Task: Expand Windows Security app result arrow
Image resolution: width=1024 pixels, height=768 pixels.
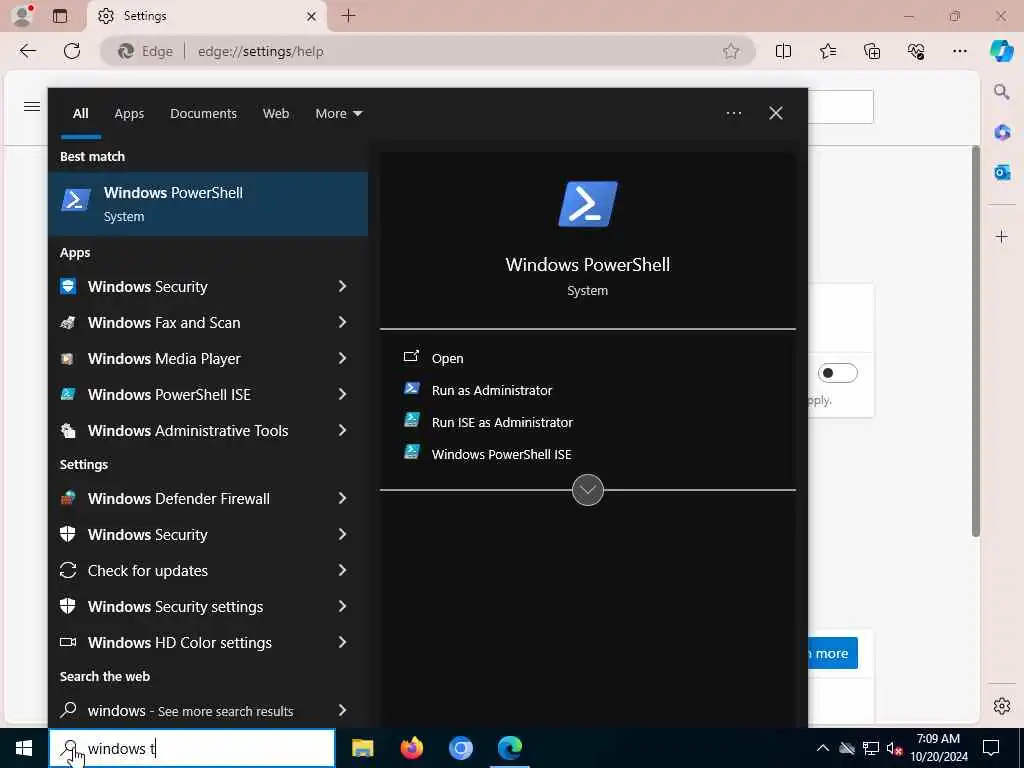Action: [342, 286]
